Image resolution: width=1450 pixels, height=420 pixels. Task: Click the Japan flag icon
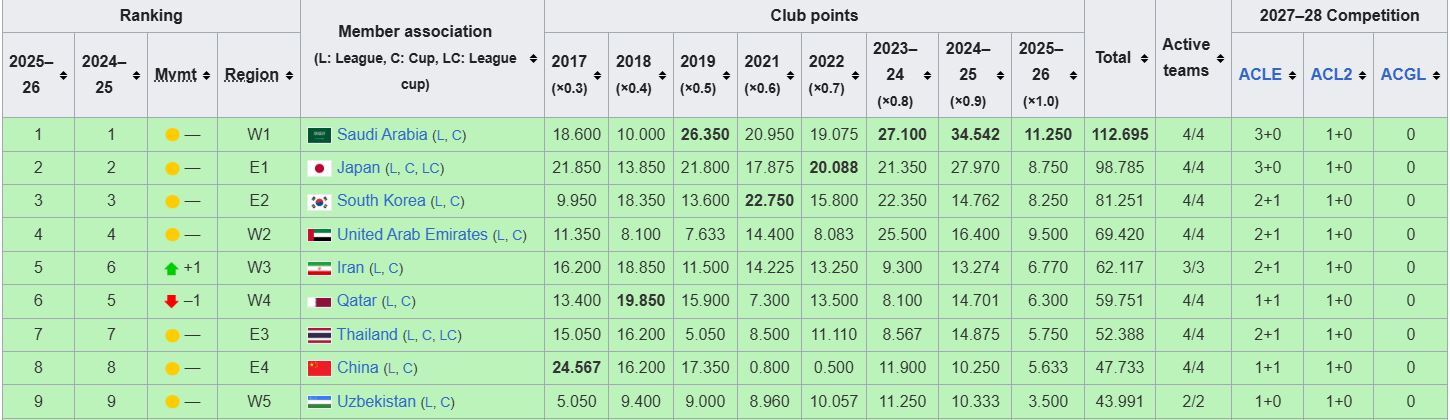[319, 168]
